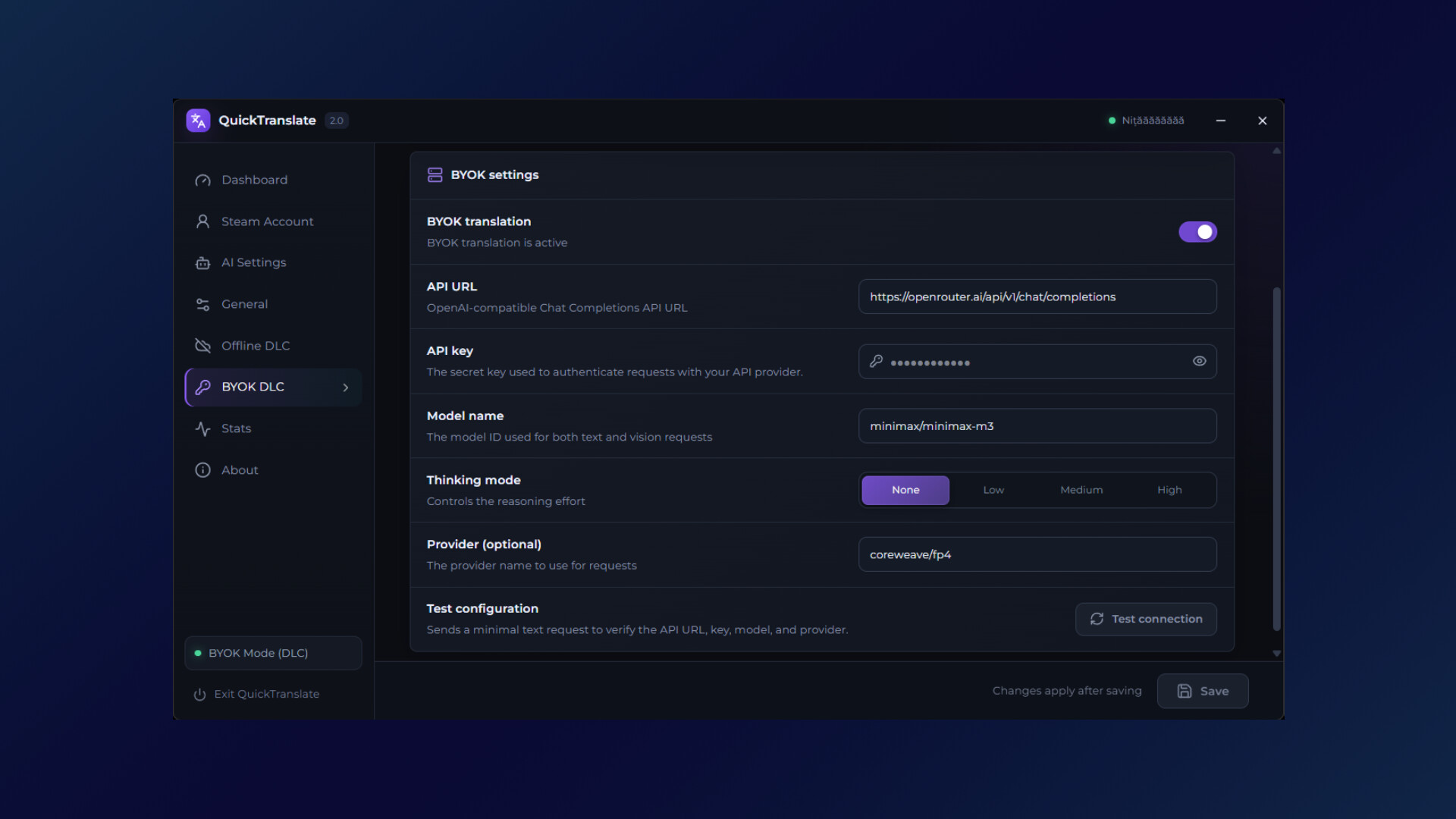Screen dimensions: 1456x819
Task: Click the AI Settings robot icon
Action: 202,263
